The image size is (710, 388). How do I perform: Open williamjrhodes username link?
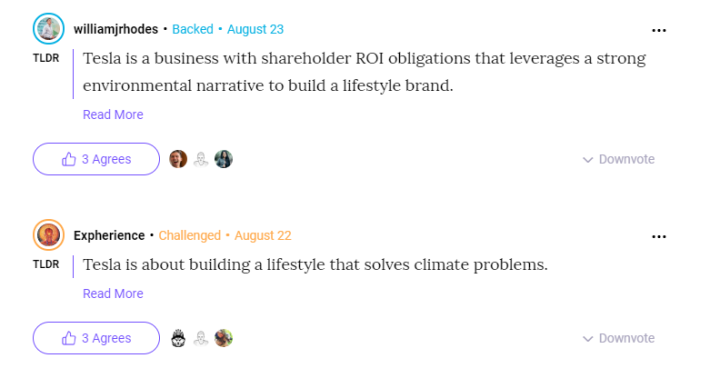coord(116,29)
